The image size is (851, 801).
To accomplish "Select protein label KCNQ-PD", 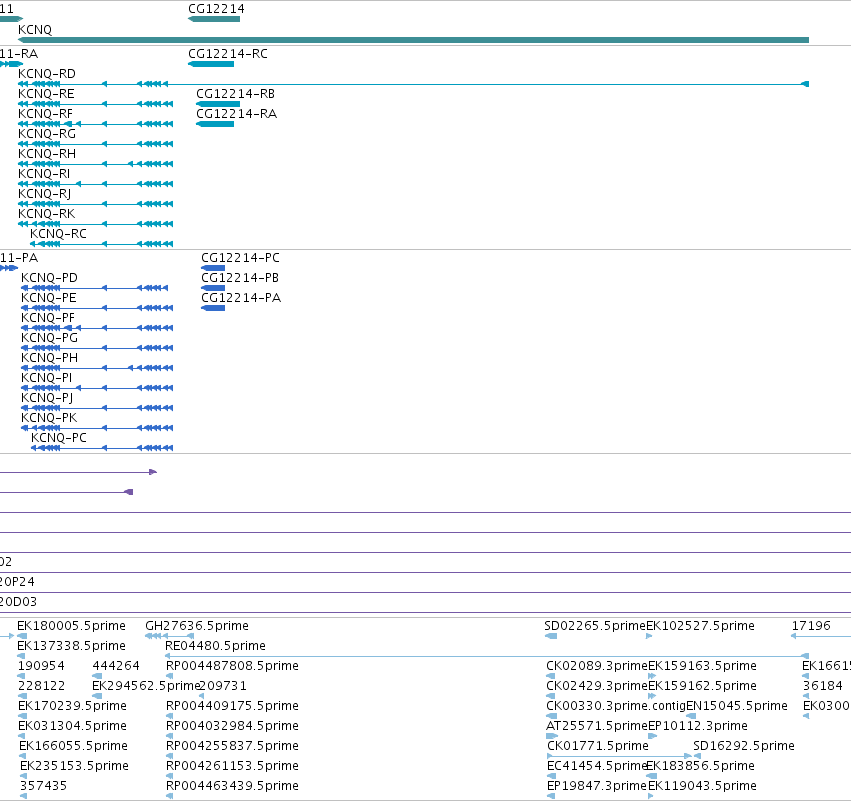I will 49,278.
